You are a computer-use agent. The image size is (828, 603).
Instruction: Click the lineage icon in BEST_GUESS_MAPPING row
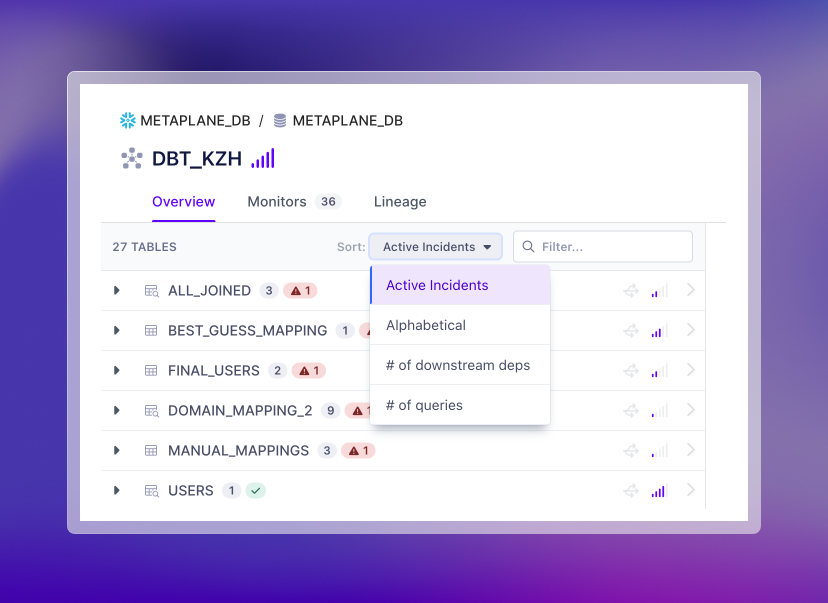coord(631,331)
